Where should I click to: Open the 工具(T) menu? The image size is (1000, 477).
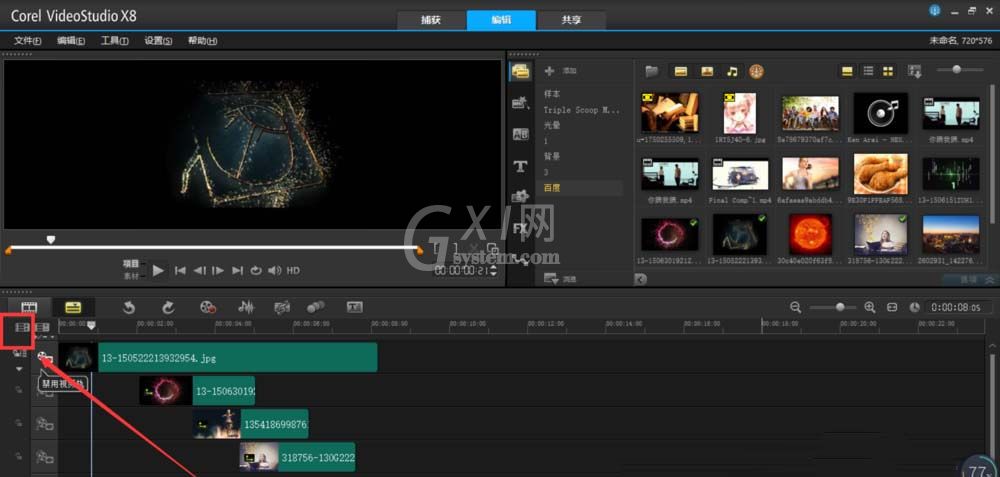[x=115, y=41]
